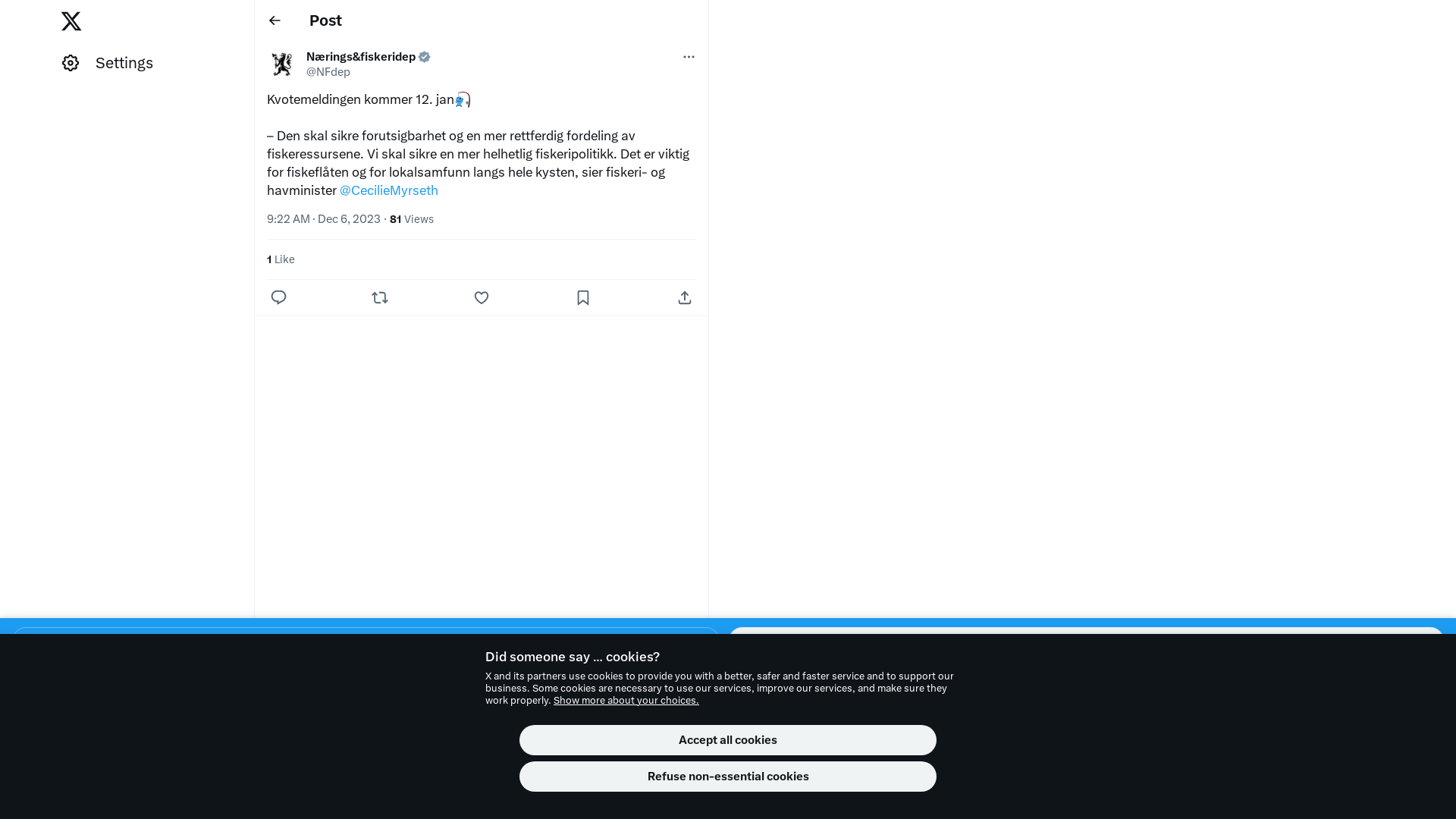
Task: Click Accept all cookies
Action: (728, 740)
